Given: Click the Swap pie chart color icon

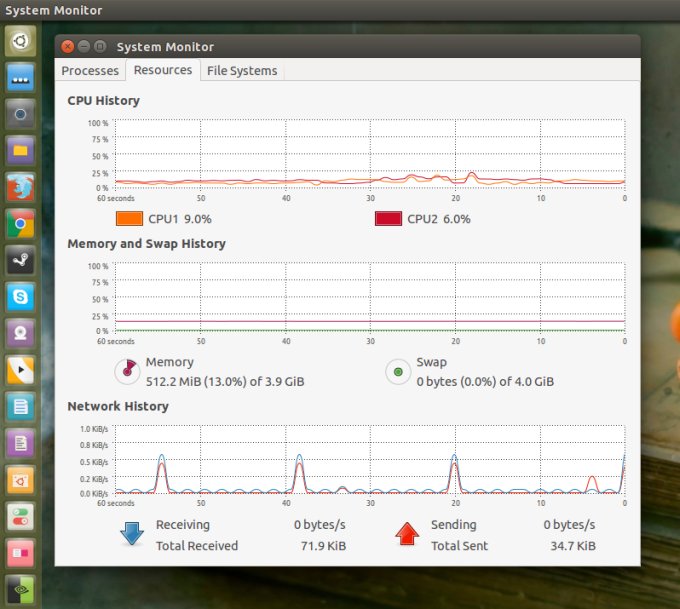Looking at the screenshot, I should [x=398, y=371].
